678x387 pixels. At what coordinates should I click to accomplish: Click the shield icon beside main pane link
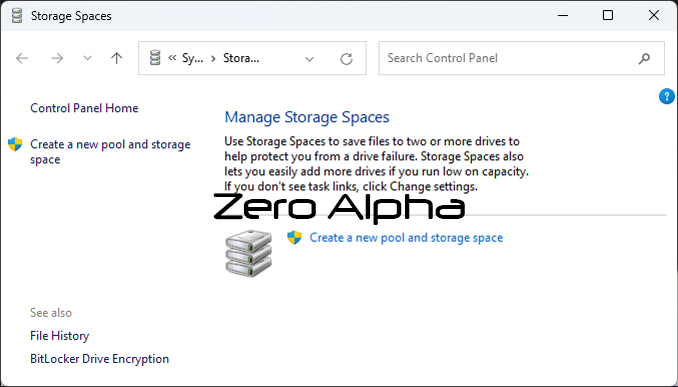[294, 237]
